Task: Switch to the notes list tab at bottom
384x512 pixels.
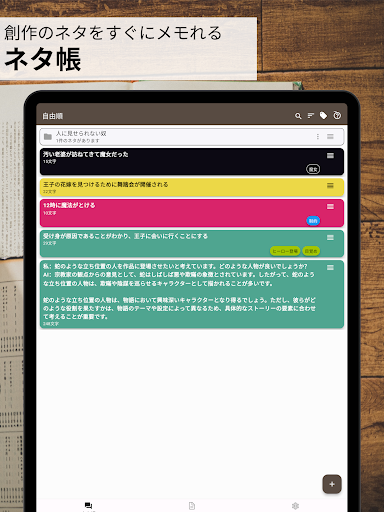Action: click(x=88, y=506)
